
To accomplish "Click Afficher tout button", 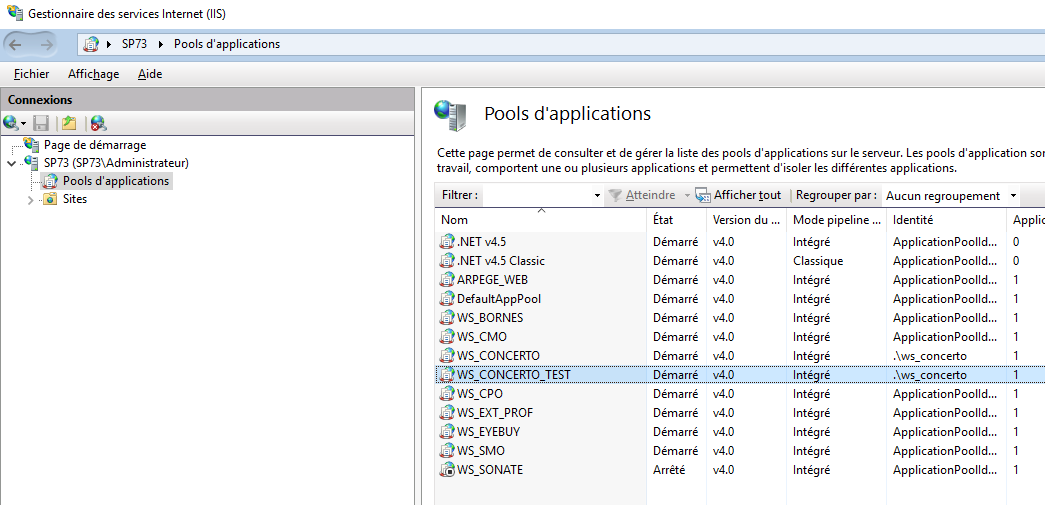I will pos(738,195).
